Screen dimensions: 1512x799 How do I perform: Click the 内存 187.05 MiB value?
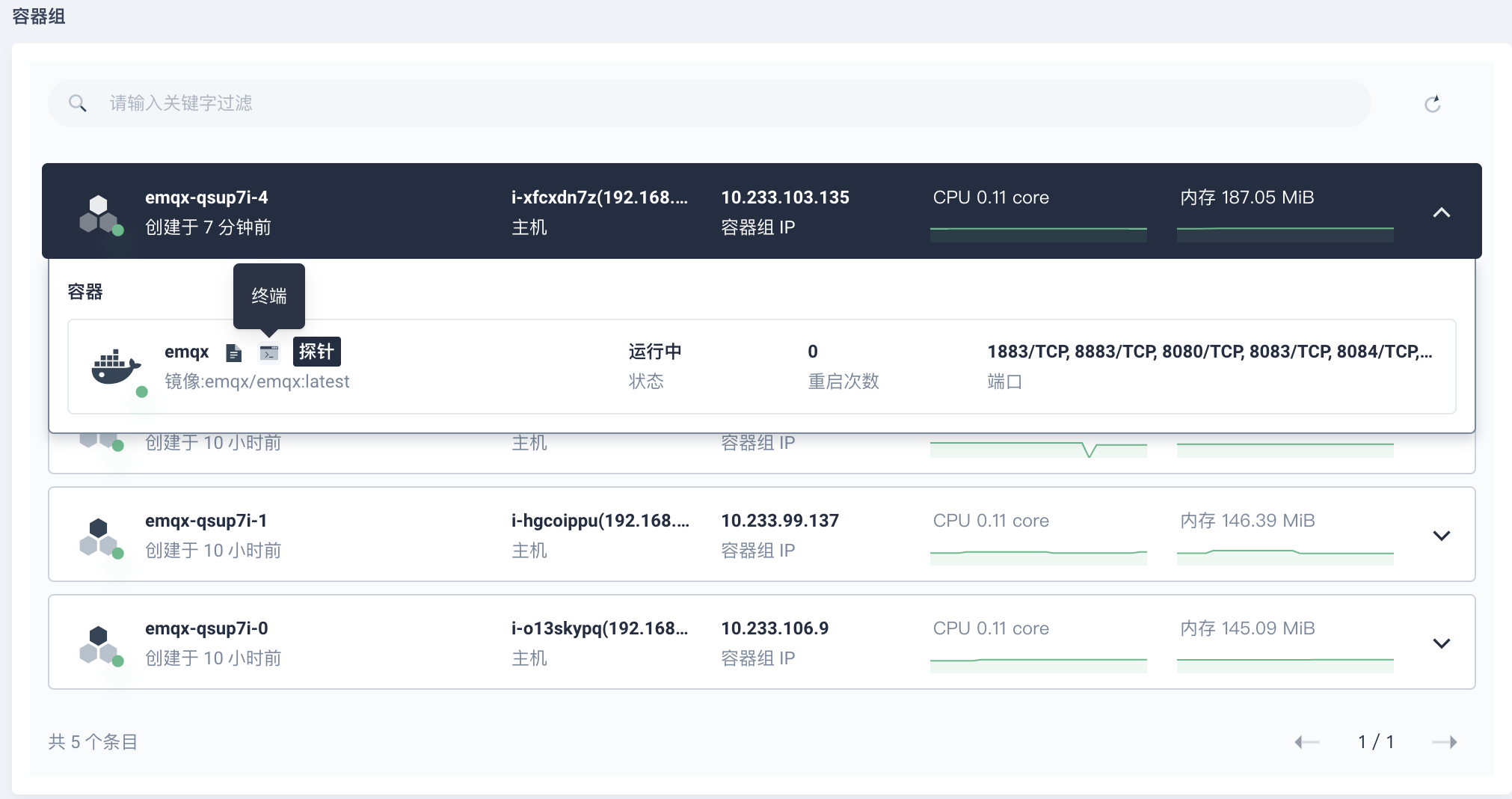pyautogui.click(x=1247, y=198)
